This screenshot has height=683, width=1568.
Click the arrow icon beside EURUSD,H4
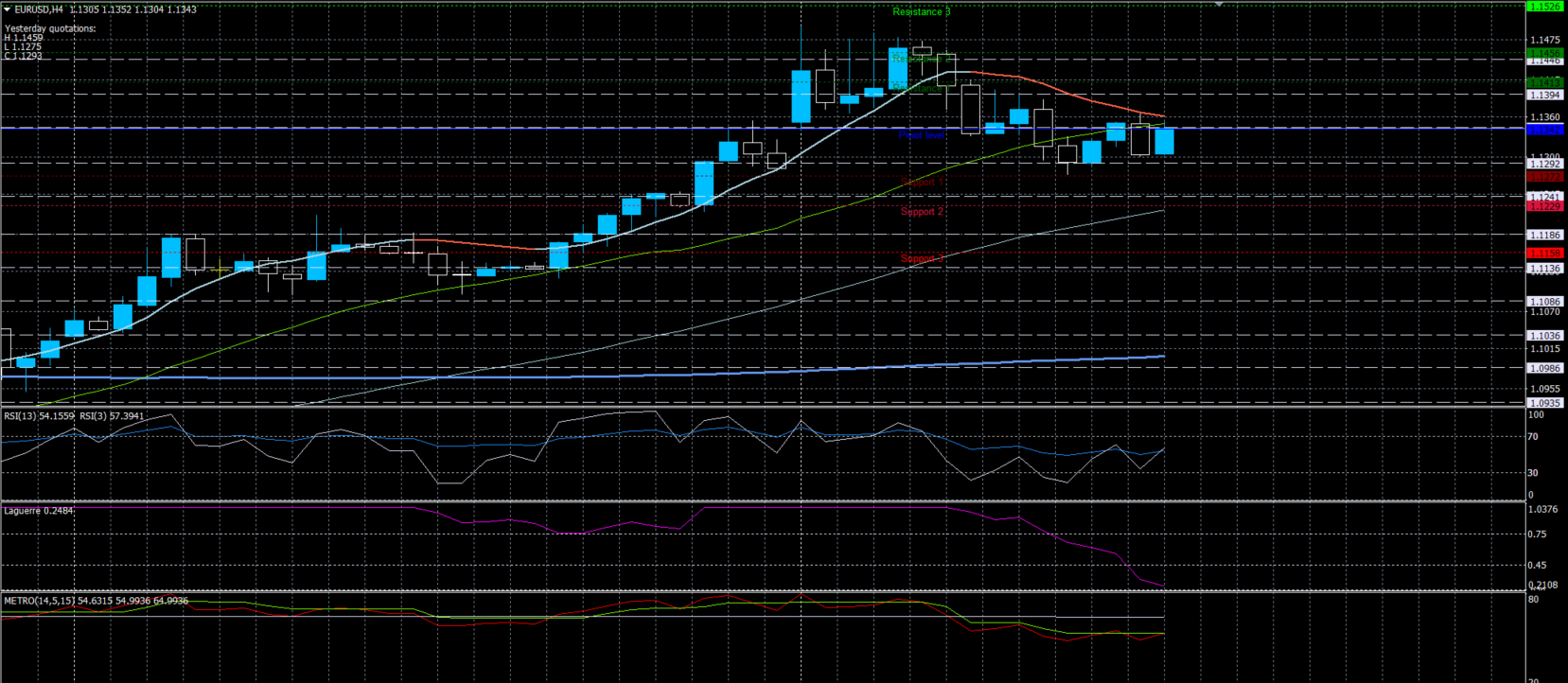pos(8,9)
